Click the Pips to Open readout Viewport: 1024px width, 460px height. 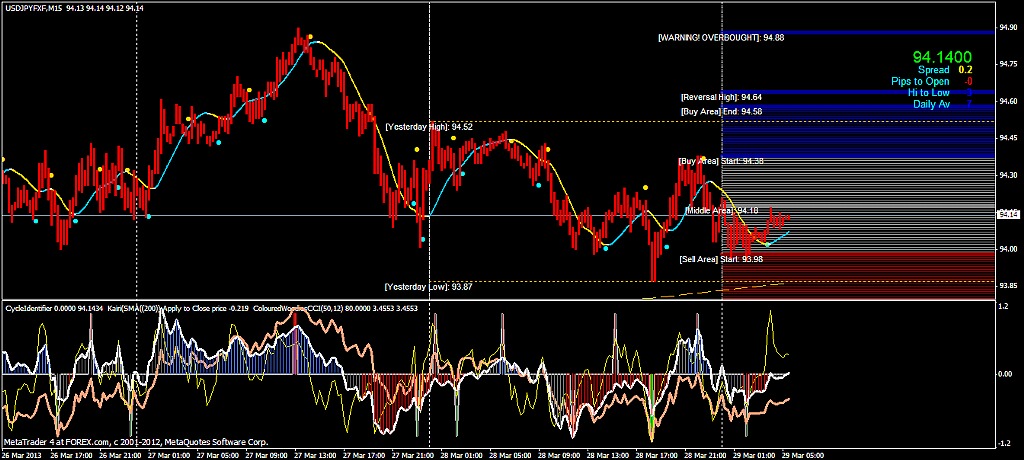tap(932, 82)
